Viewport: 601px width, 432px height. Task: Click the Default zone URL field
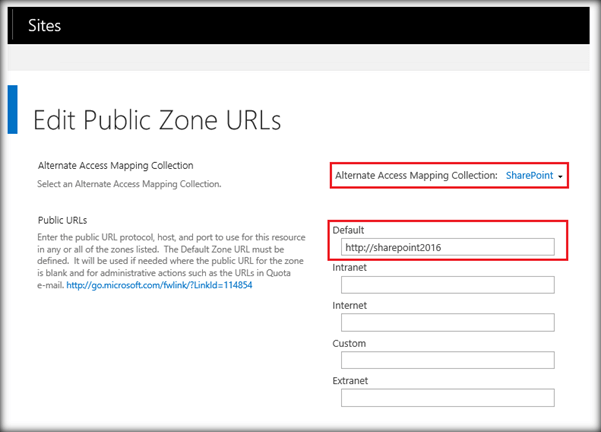[448, 247]
